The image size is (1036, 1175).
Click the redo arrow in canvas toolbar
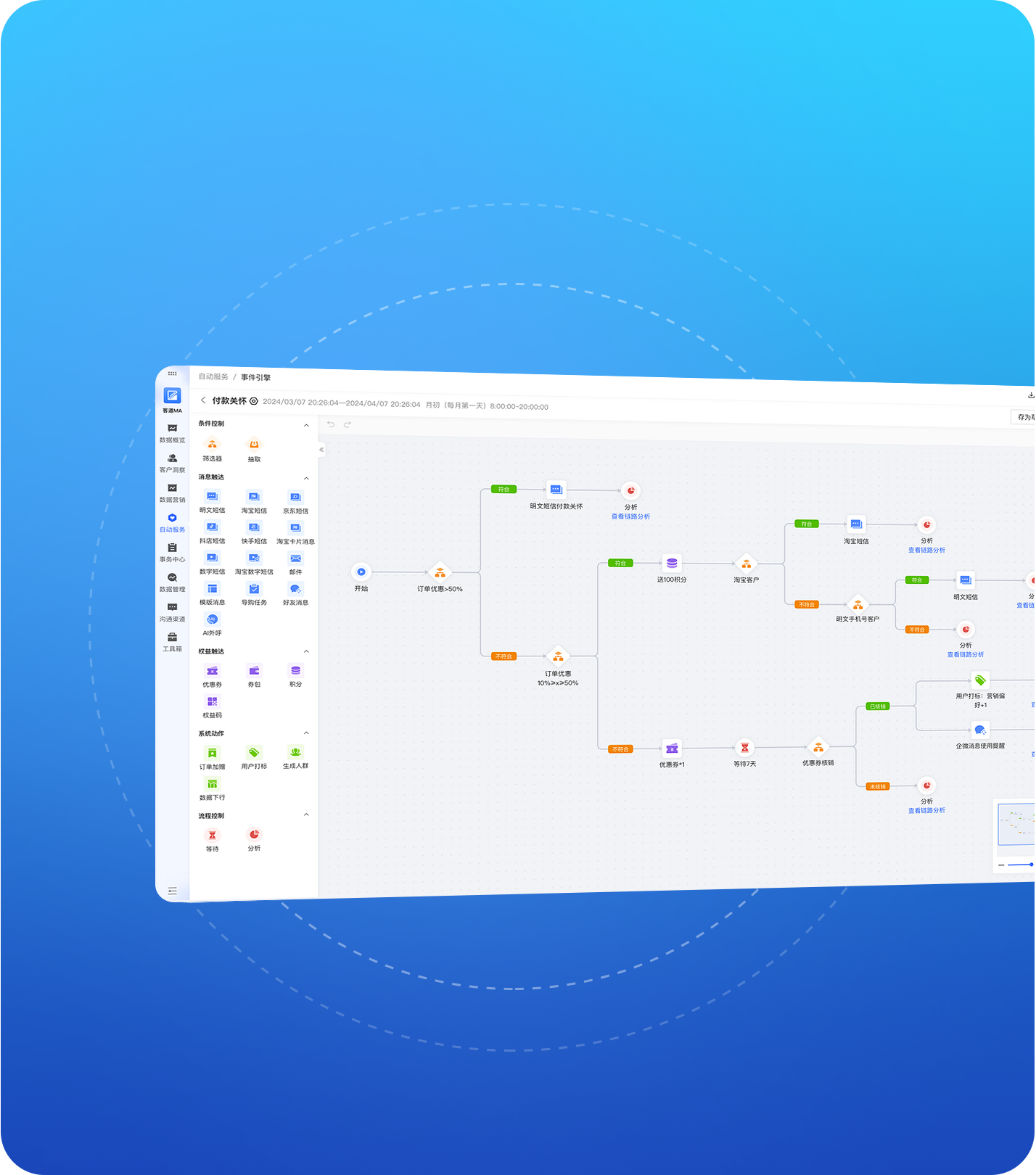pos(348,424)
